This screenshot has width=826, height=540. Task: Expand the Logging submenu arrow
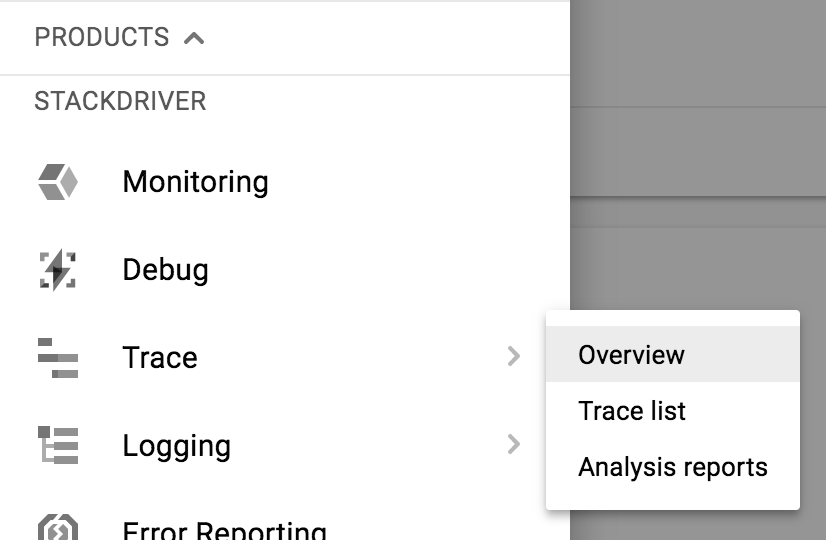tap(513, 444)
